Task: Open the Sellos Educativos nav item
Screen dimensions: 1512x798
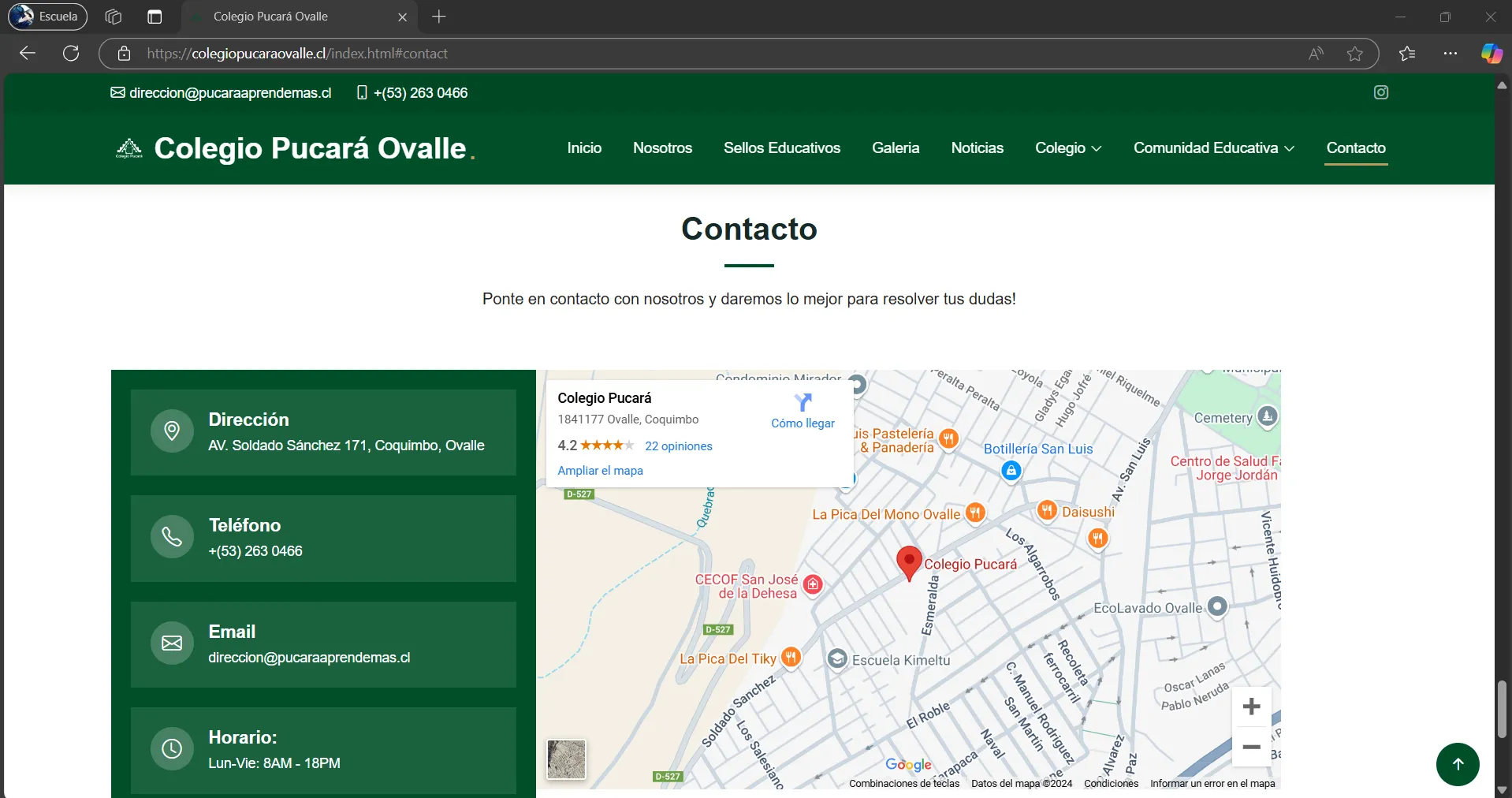Action: pos(781,148)
